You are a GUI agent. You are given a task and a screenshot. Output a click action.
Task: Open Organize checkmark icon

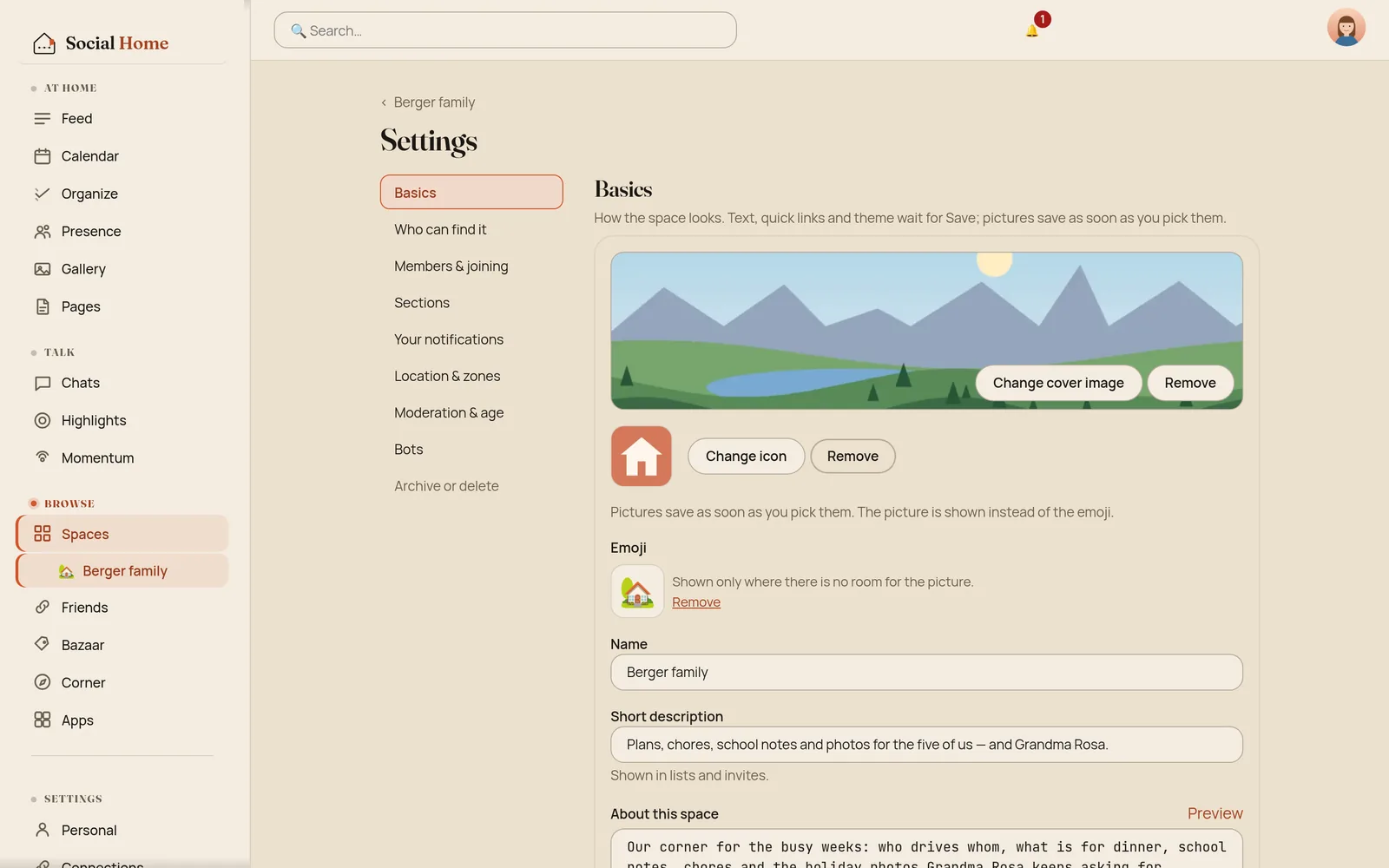pyautogui.click(x=42, y=194)
